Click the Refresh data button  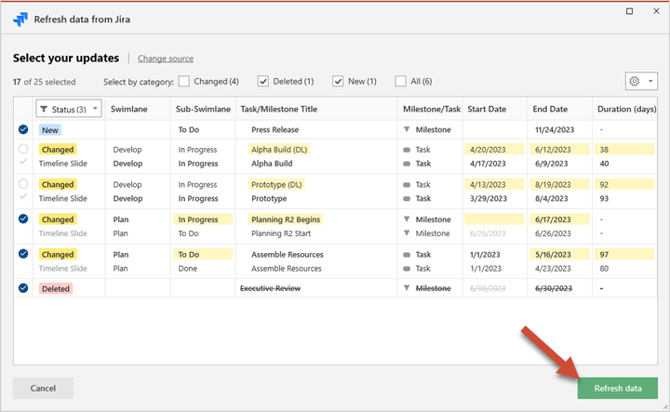617,387
